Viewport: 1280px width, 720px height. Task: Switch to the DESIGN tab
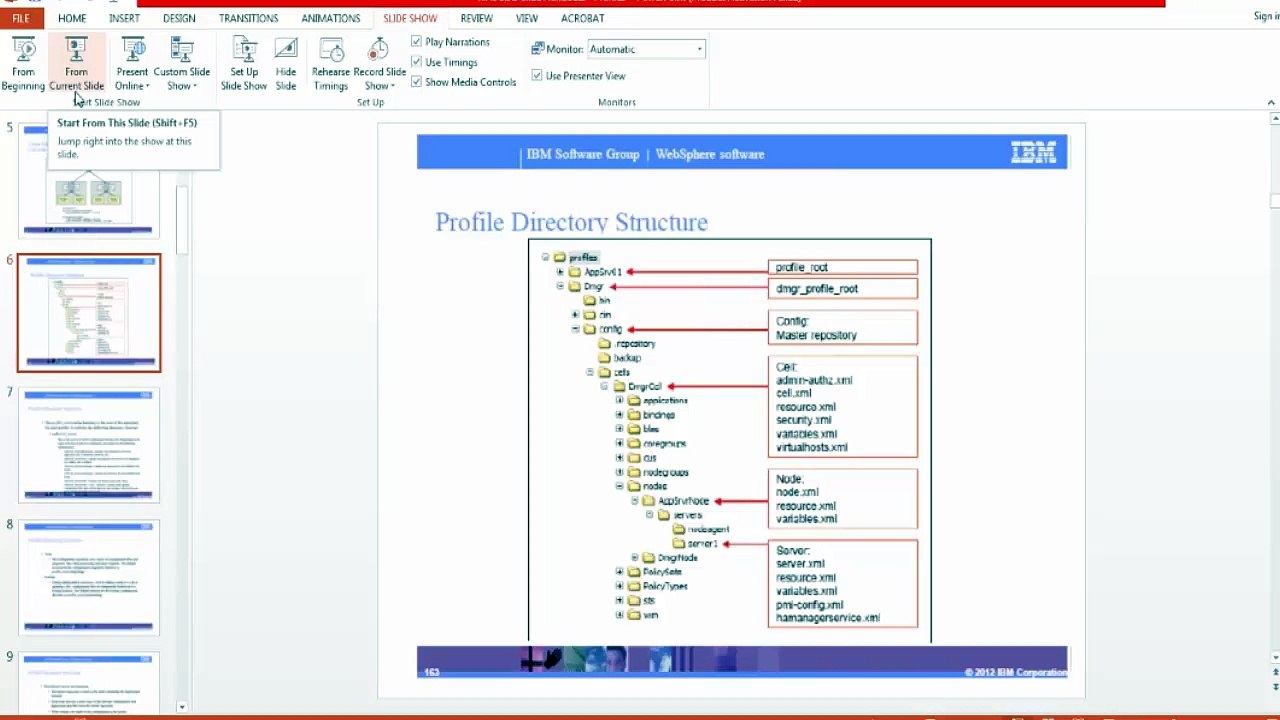[x=179, y=18]
